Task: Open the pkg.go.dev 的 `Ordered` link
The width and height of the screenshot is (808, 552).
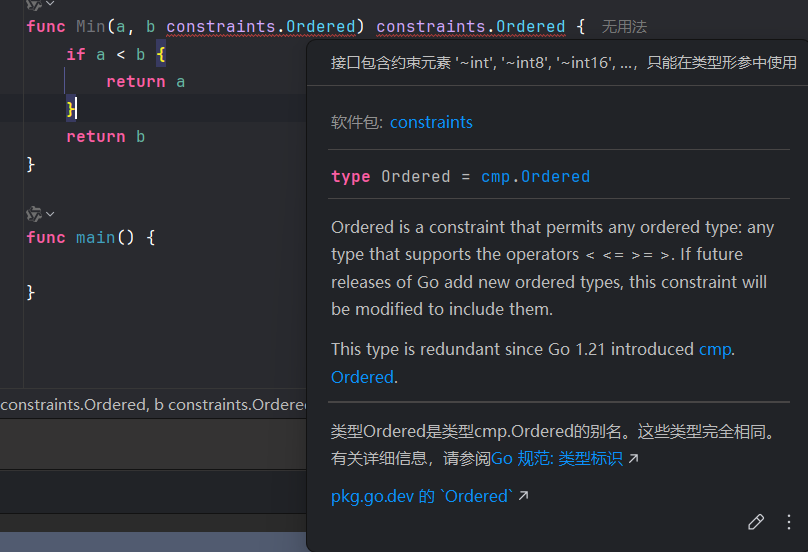Action: [x=422, y=496]
